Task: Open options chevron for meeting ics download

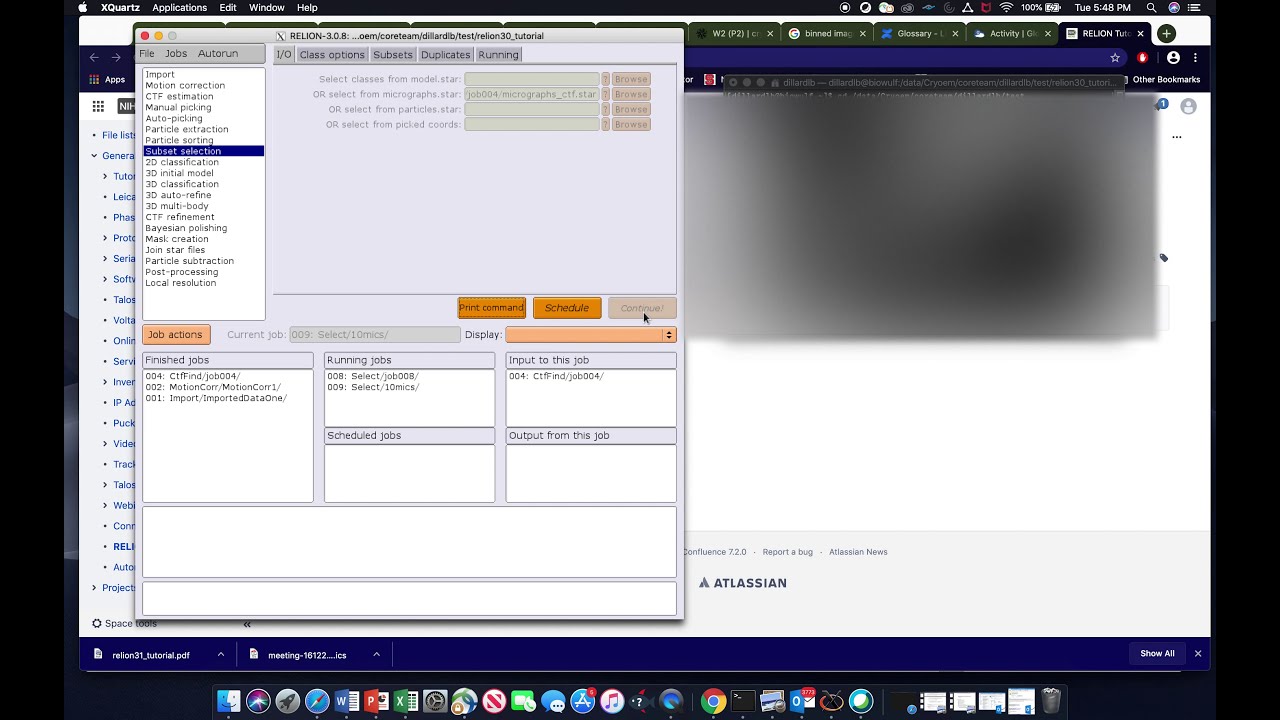Action: point(376,655)
